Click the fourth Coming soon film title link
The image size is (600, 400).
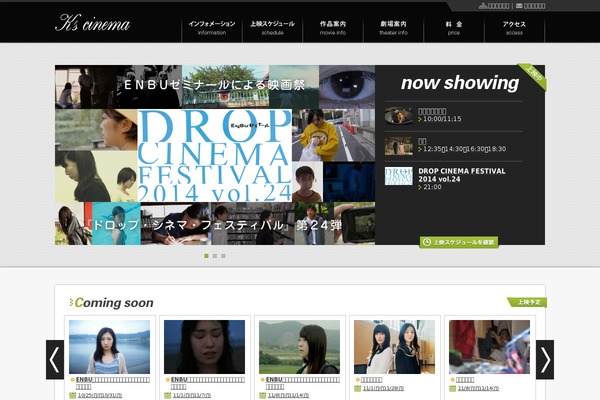pyautogui.click(x=371, y=380)
